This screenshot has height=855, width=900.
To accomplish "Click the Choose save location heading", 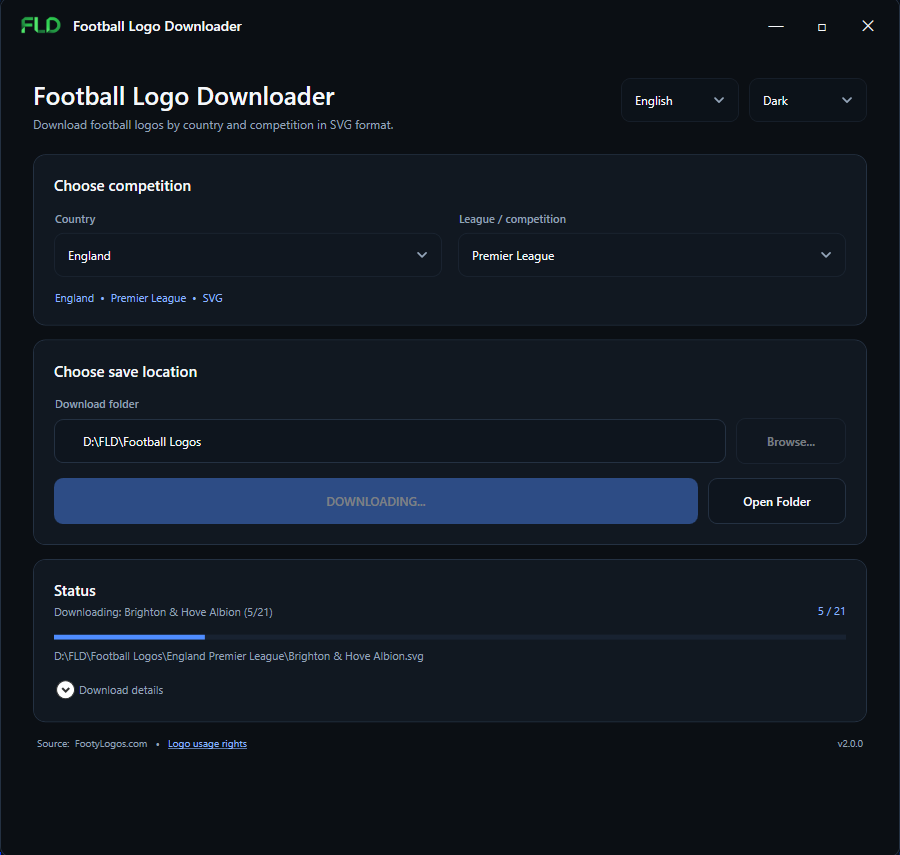I will click(125, 372).
